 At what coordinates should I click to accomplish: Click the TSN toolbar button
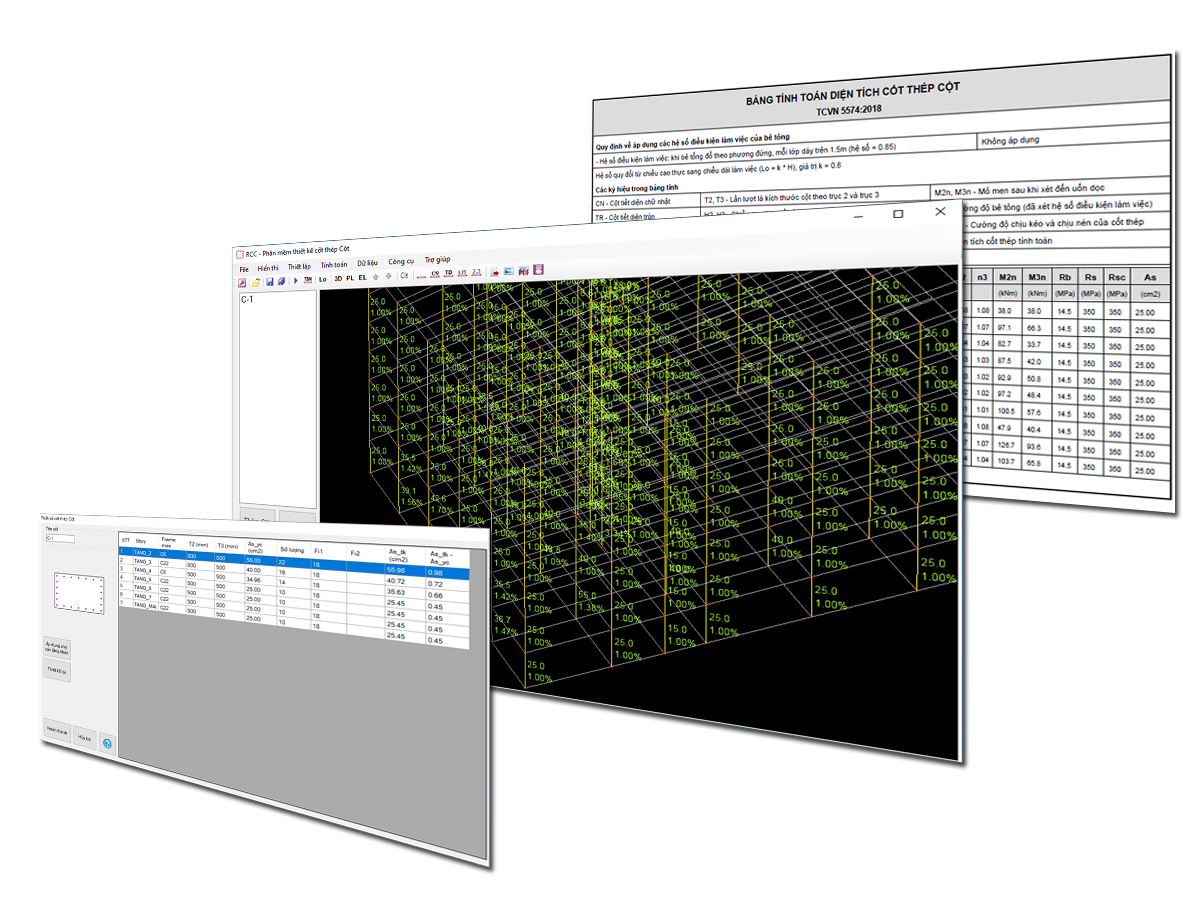(308, 279)
